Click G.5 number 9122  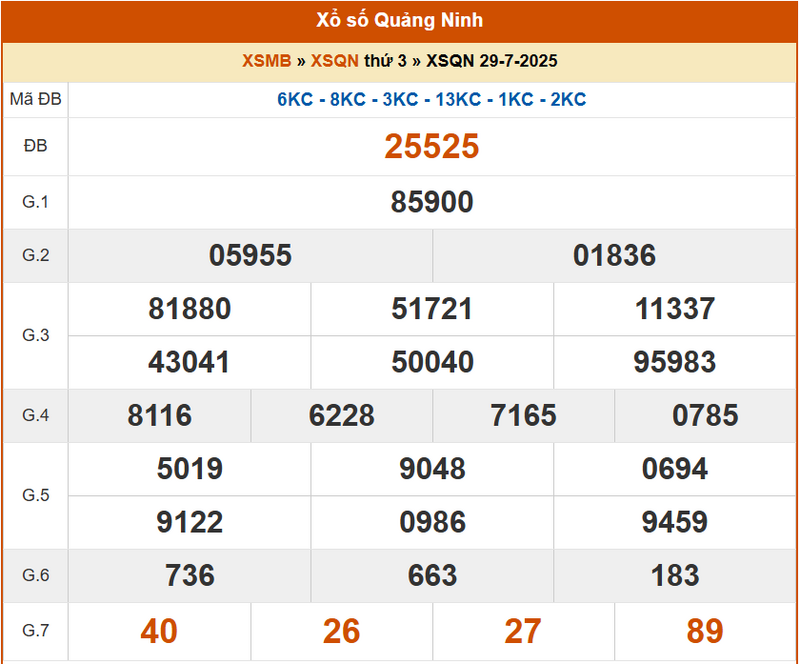190,522
